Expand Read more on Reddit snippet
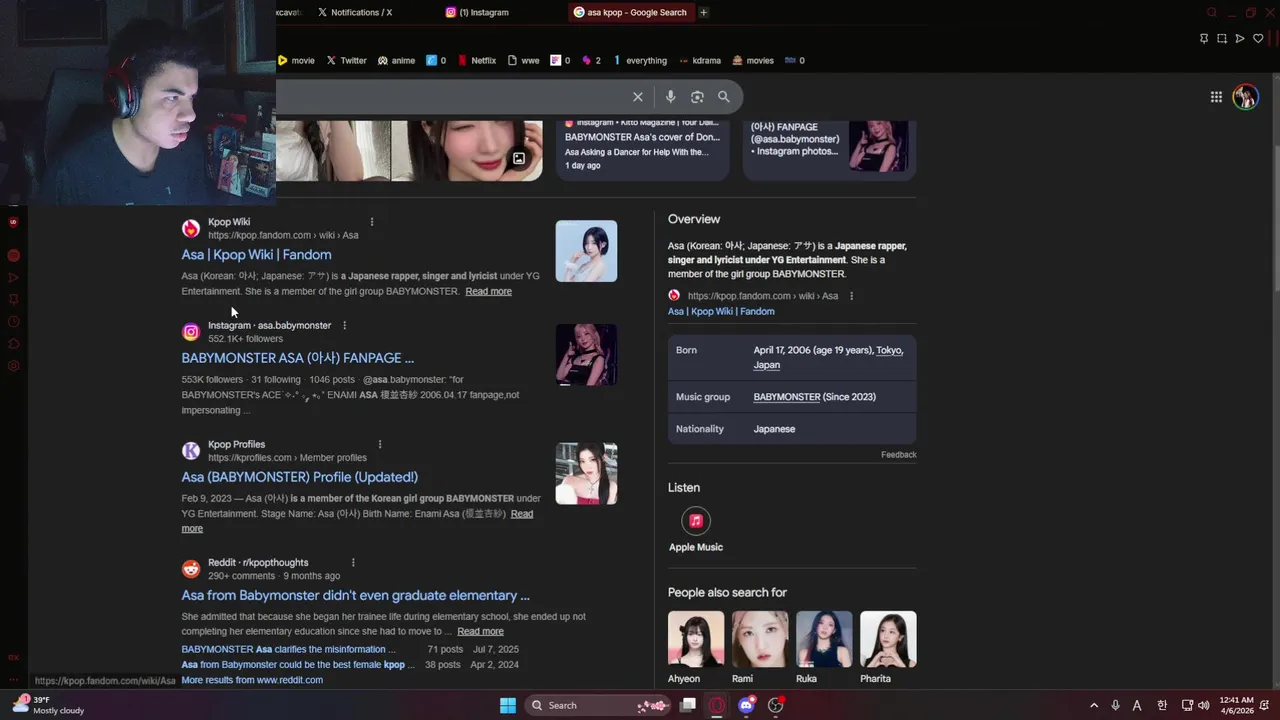 (480, 632)
